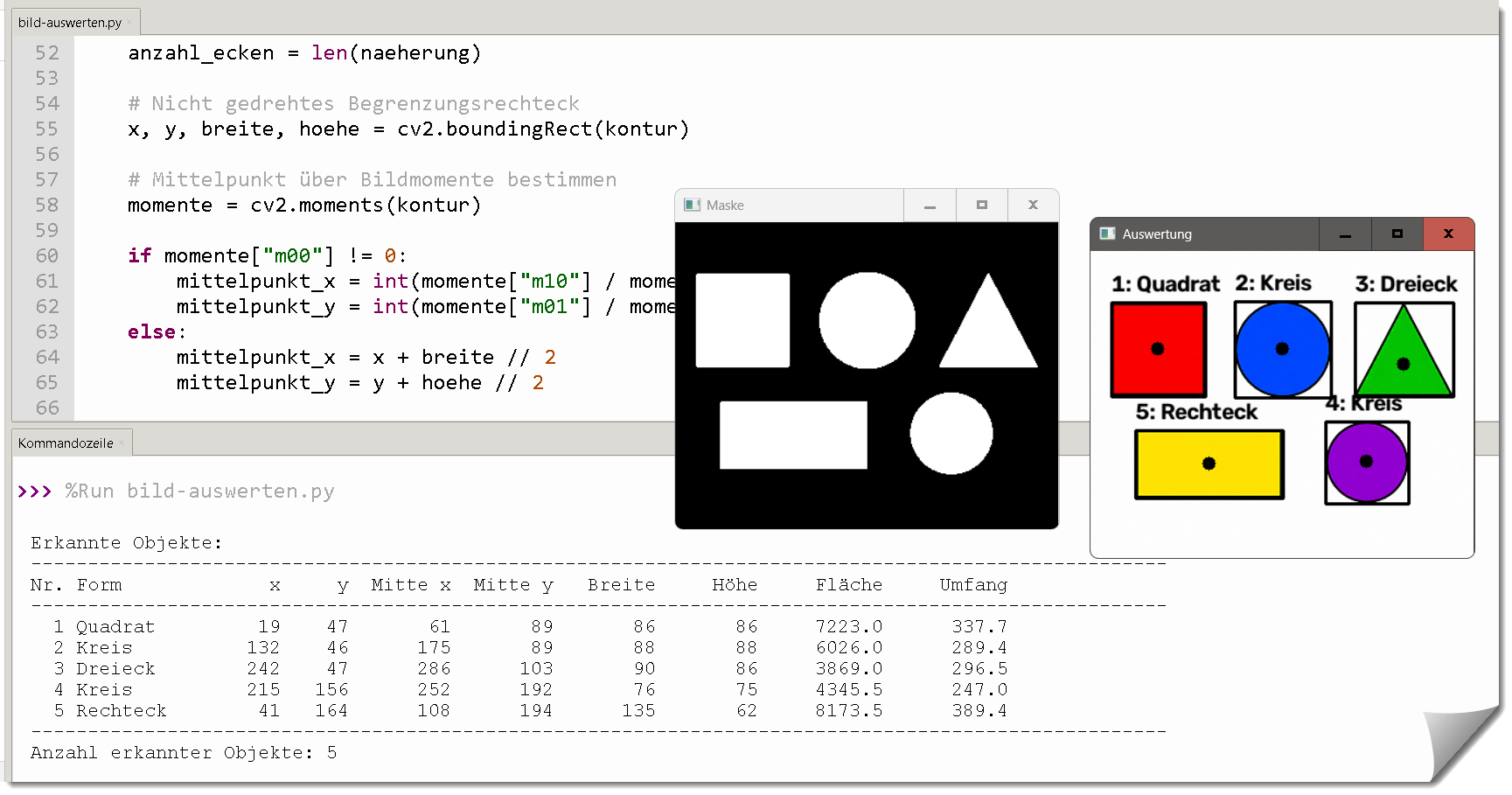Viewport: 1512px width, 795px height.
Task: Click the '%Run bild-auswerten.py' shell command
Action: [x=200, y=492]
